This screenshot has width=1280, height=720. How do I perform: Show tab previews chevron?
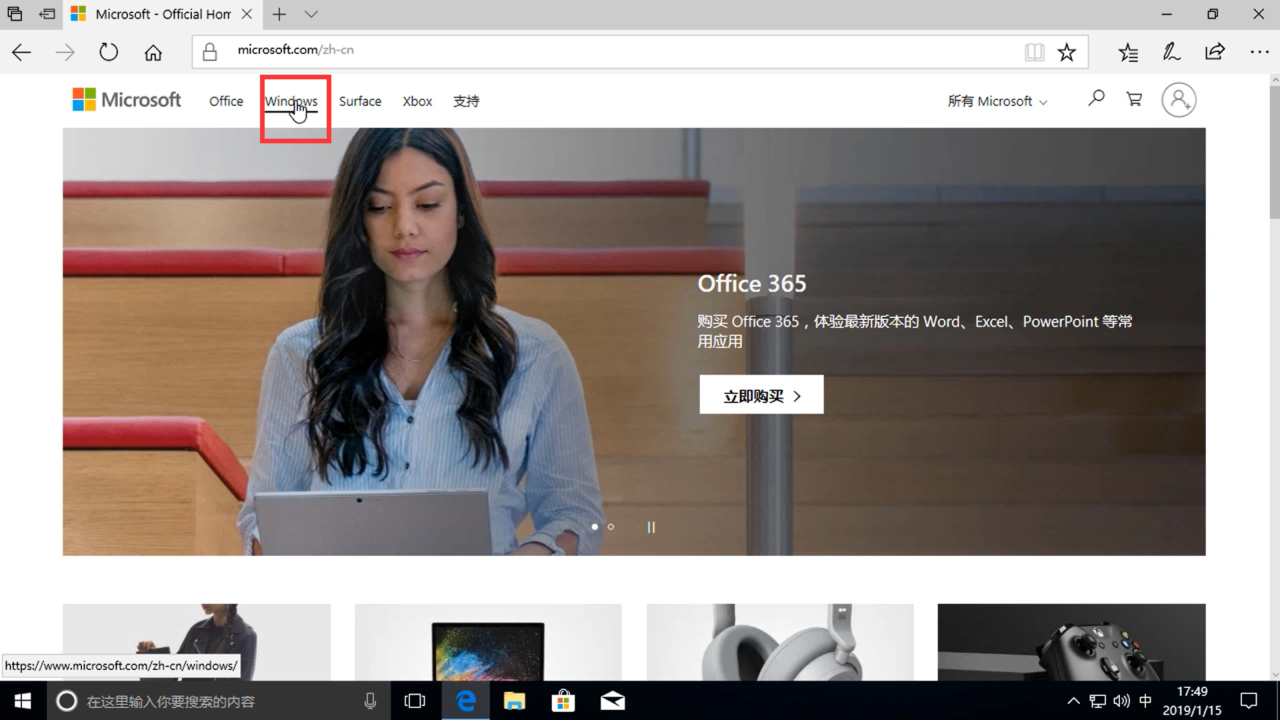tap(311, 14)
